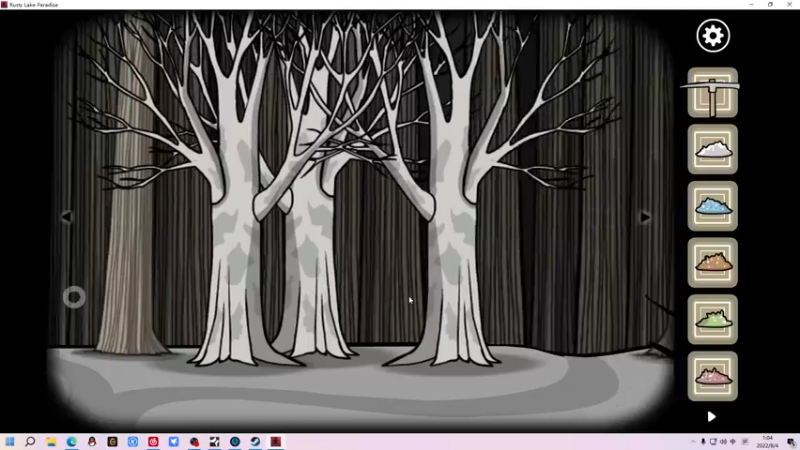The image size is (800, 450).
Task: Open the recording app with red dot
Action: 194,441
